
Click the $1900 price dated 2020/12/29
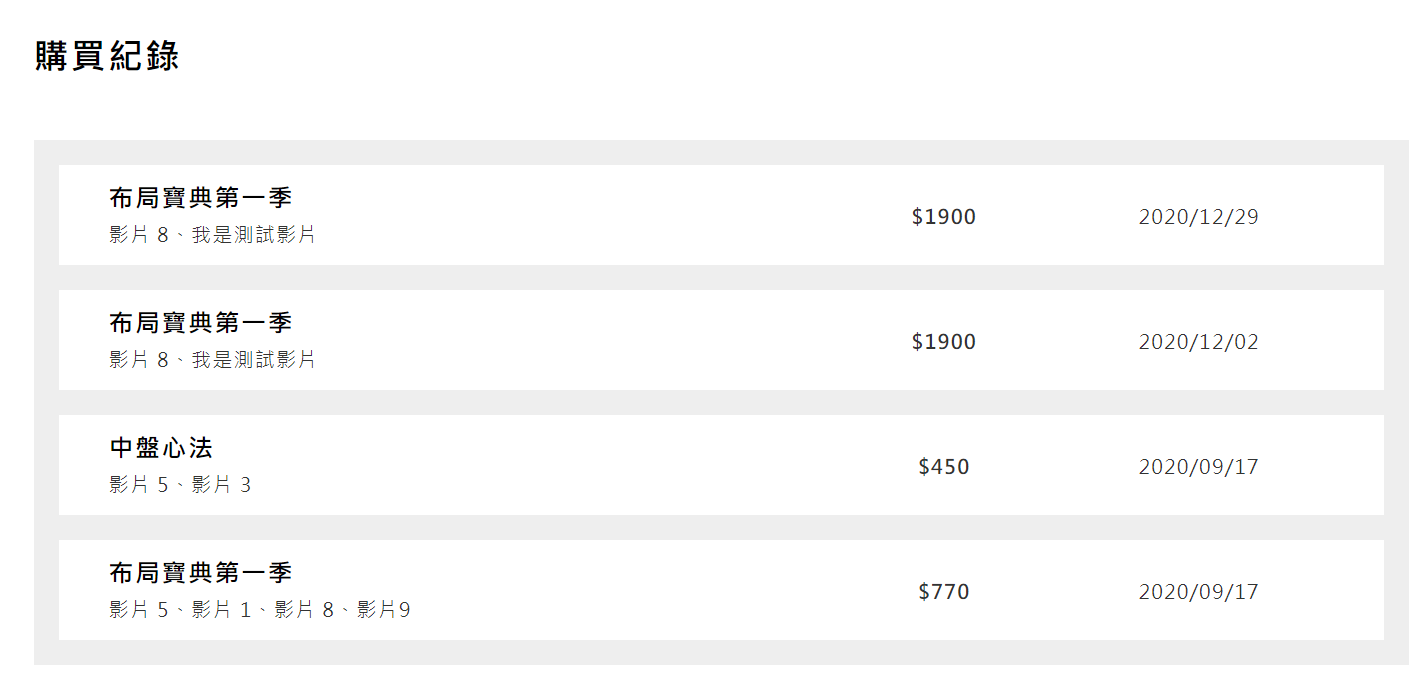click(943, 217)
